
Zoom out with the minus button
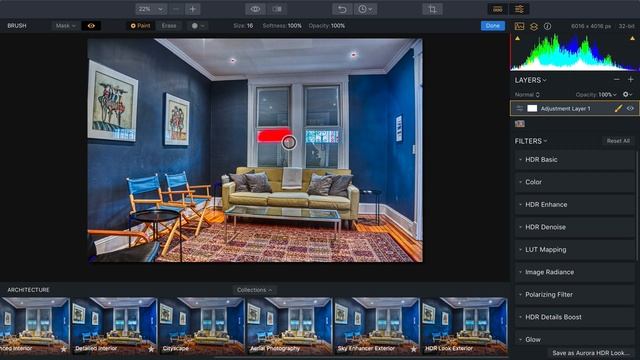176,9
